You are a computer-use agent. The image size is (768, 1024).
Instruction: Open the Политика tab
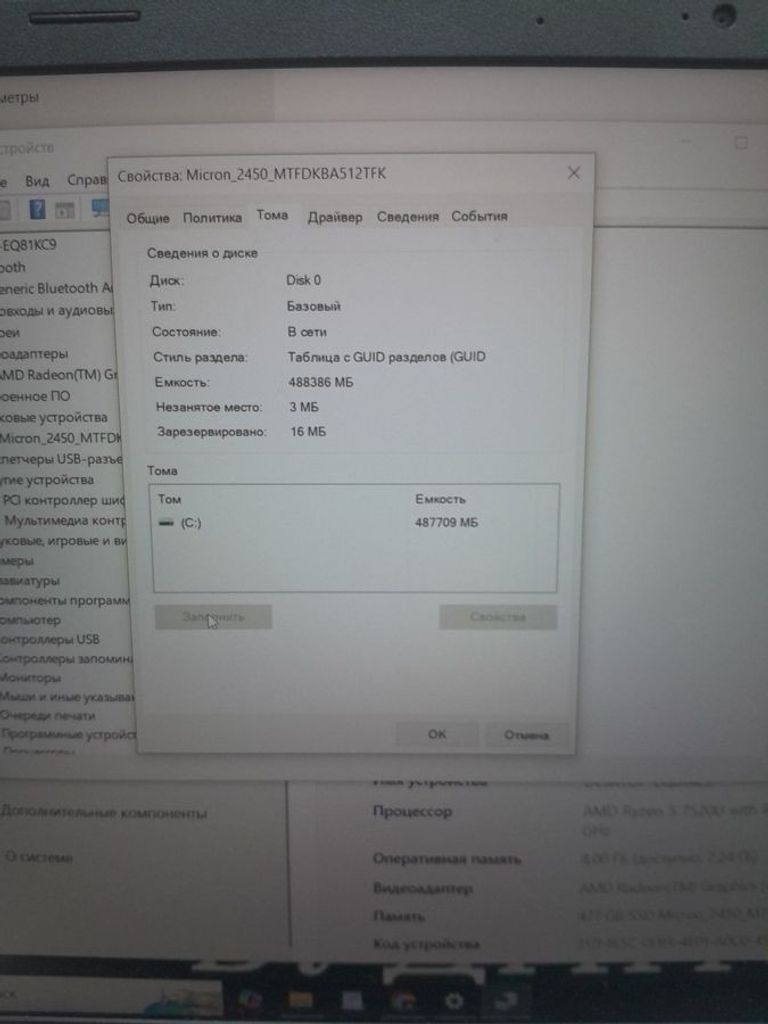click(212, 218)
